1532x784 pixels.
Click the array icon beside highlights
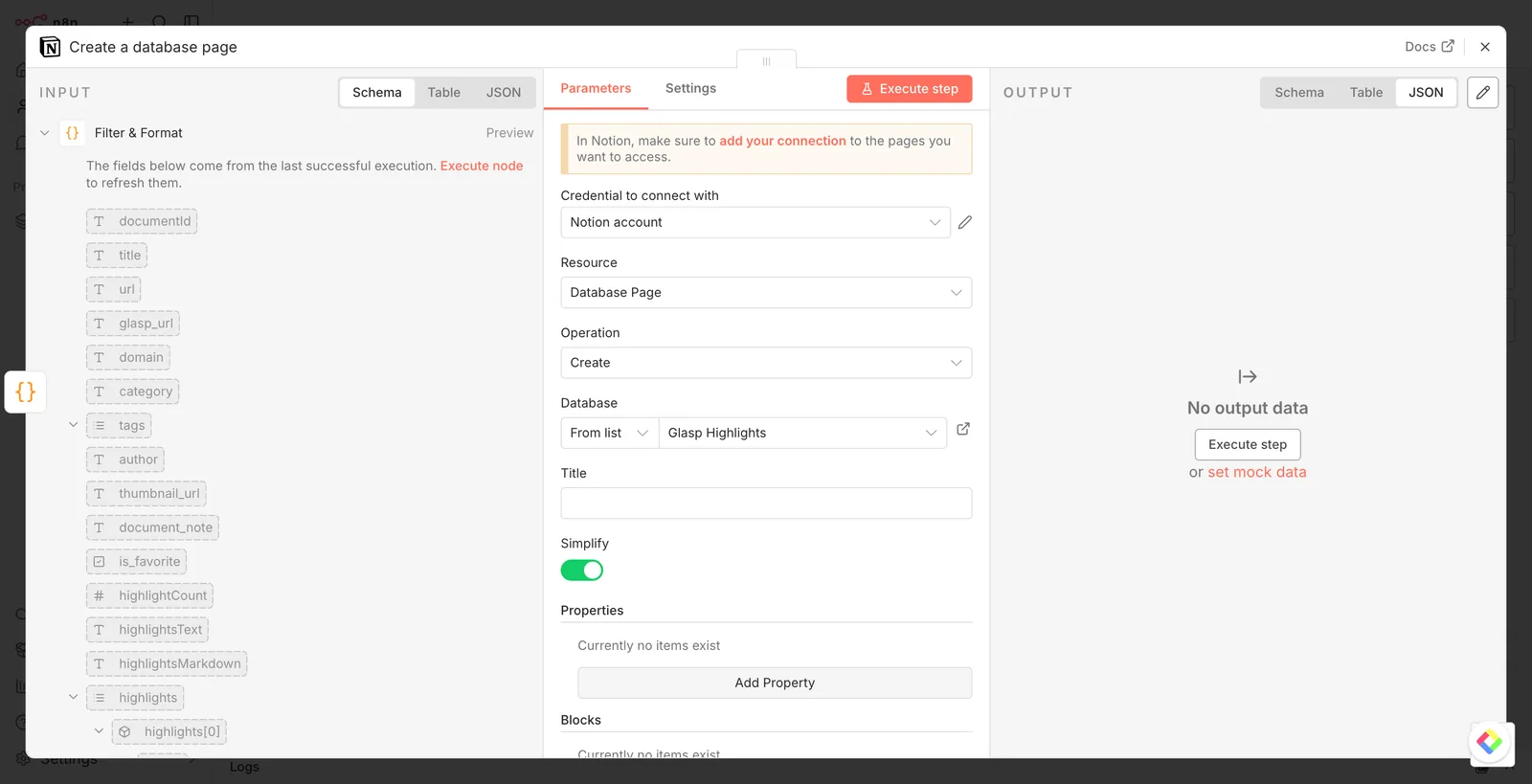coord(100,698)
